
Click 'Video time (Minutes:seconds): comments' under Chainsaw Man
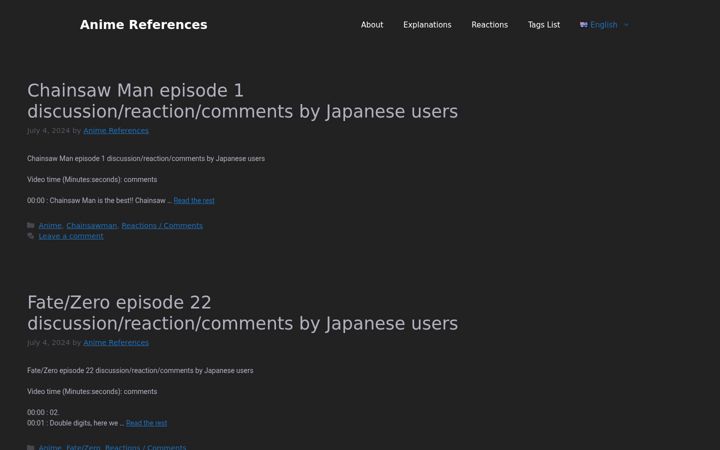92,180
